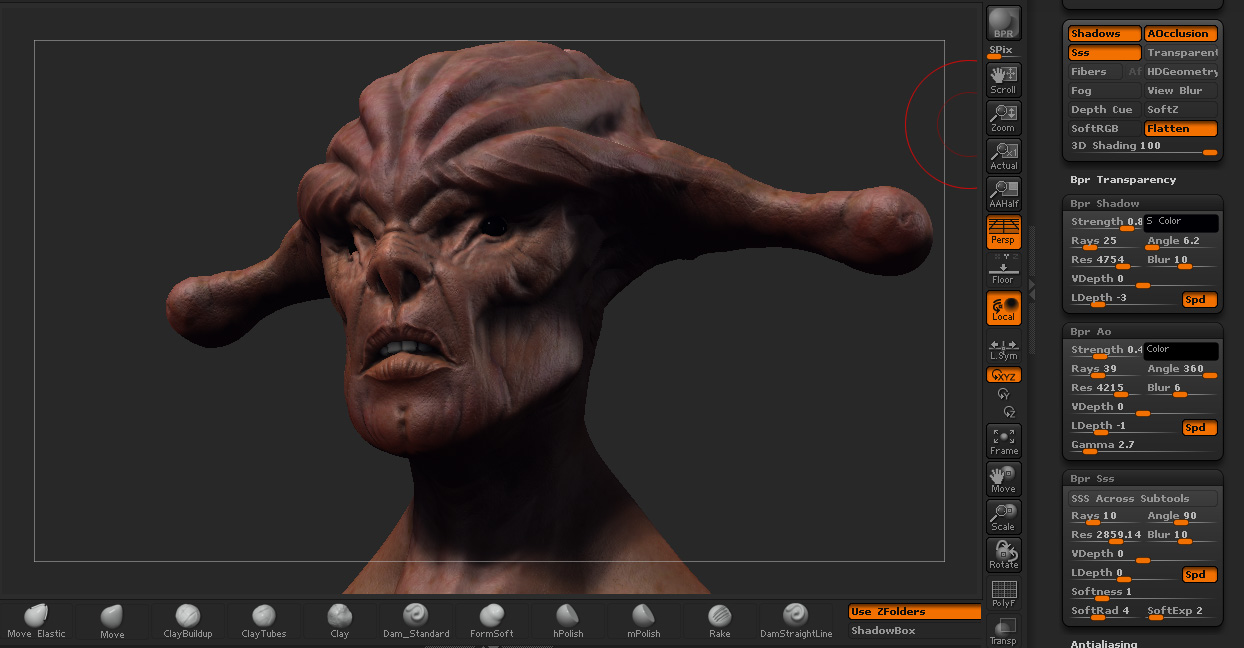1244x648 pixels.
Task: Toggle Spd in Bpr Shadow section
Action: pos(1199,300)
